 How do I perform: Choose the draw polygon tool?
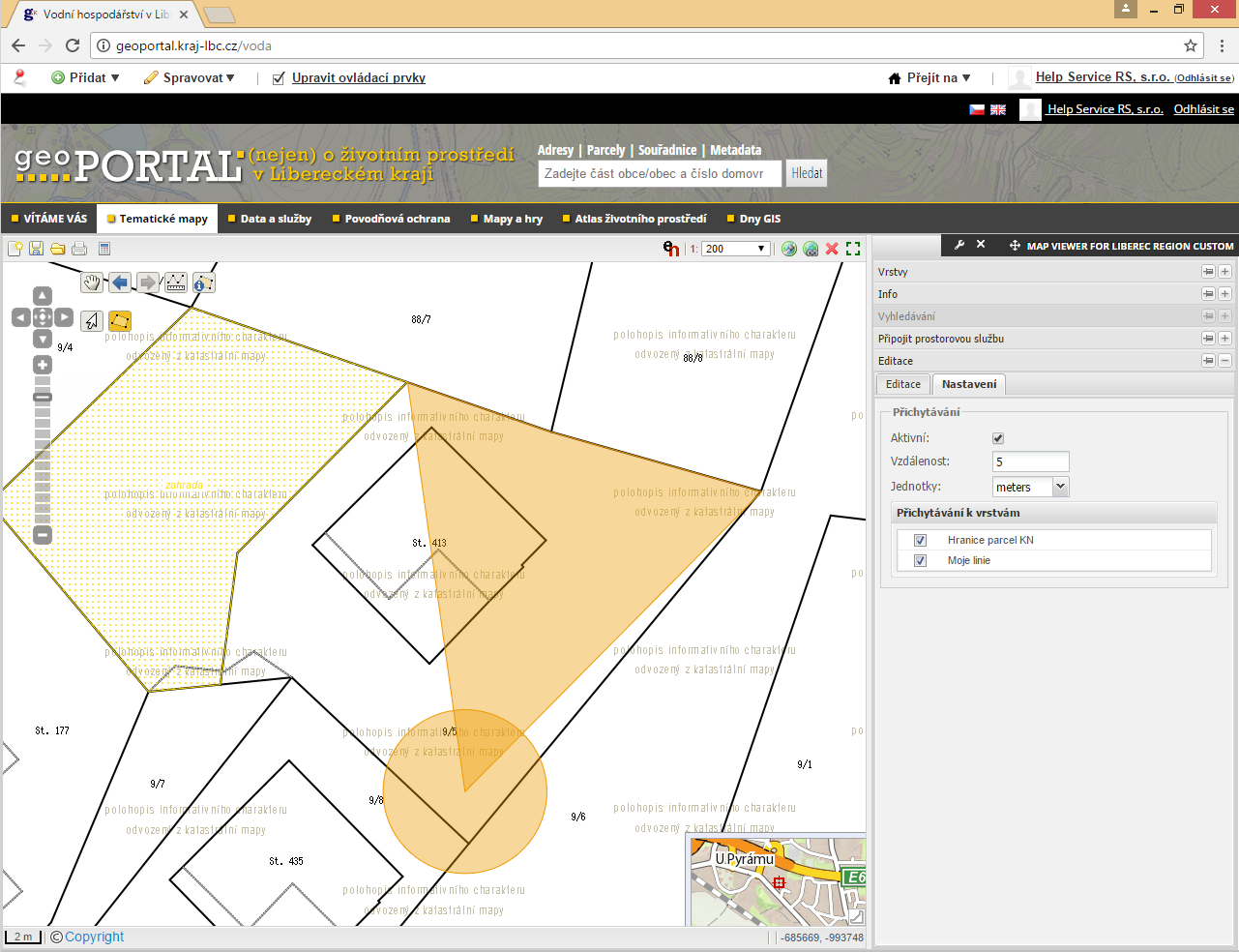click(120, 320)
